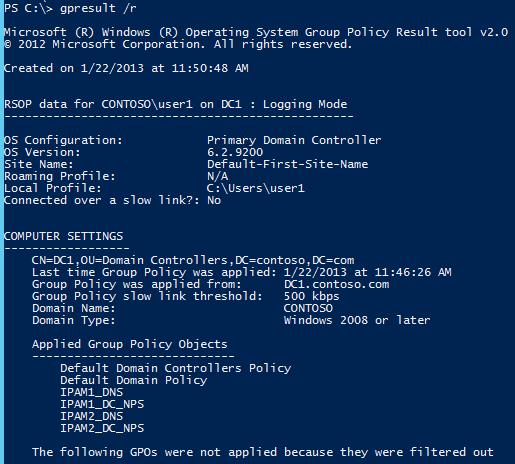Click the gpresult /r command text
This screenshot has height=464, width=515.
[98, 8]
